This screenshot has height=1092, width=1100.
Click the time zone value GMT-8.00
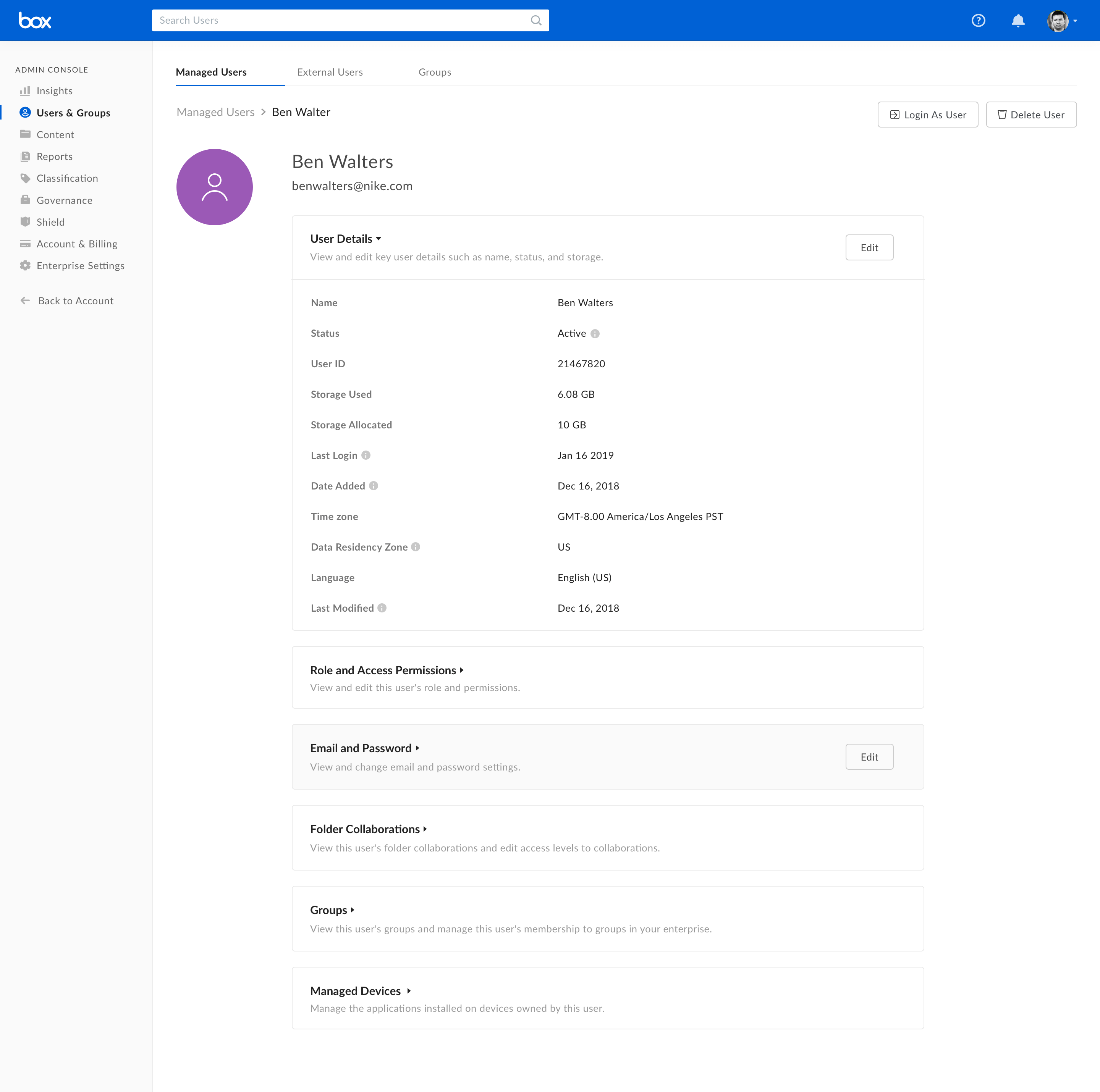[641, 517]
